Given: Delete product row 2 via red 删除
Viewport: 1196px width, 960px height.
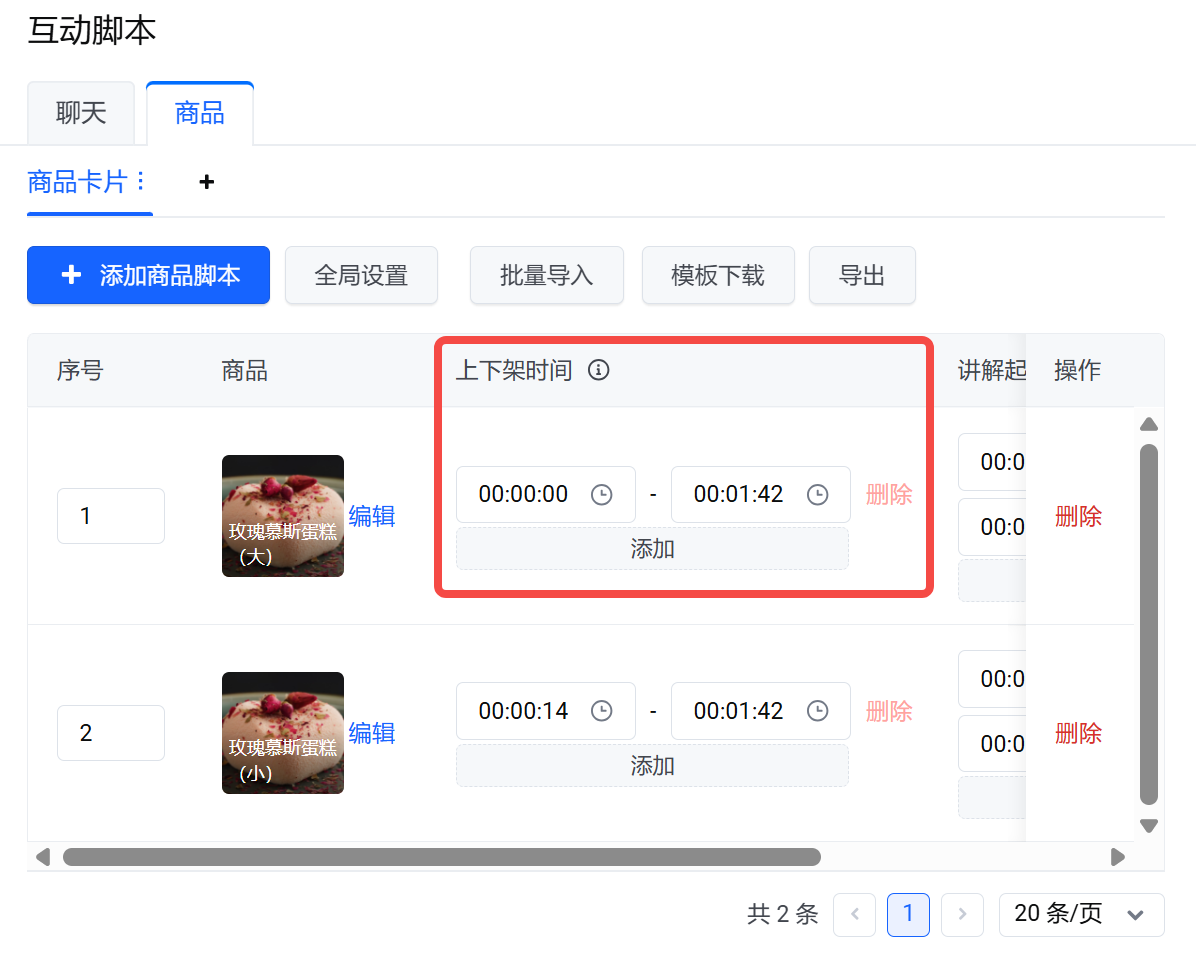Looking at the screenshot, I should (1079, 733).
